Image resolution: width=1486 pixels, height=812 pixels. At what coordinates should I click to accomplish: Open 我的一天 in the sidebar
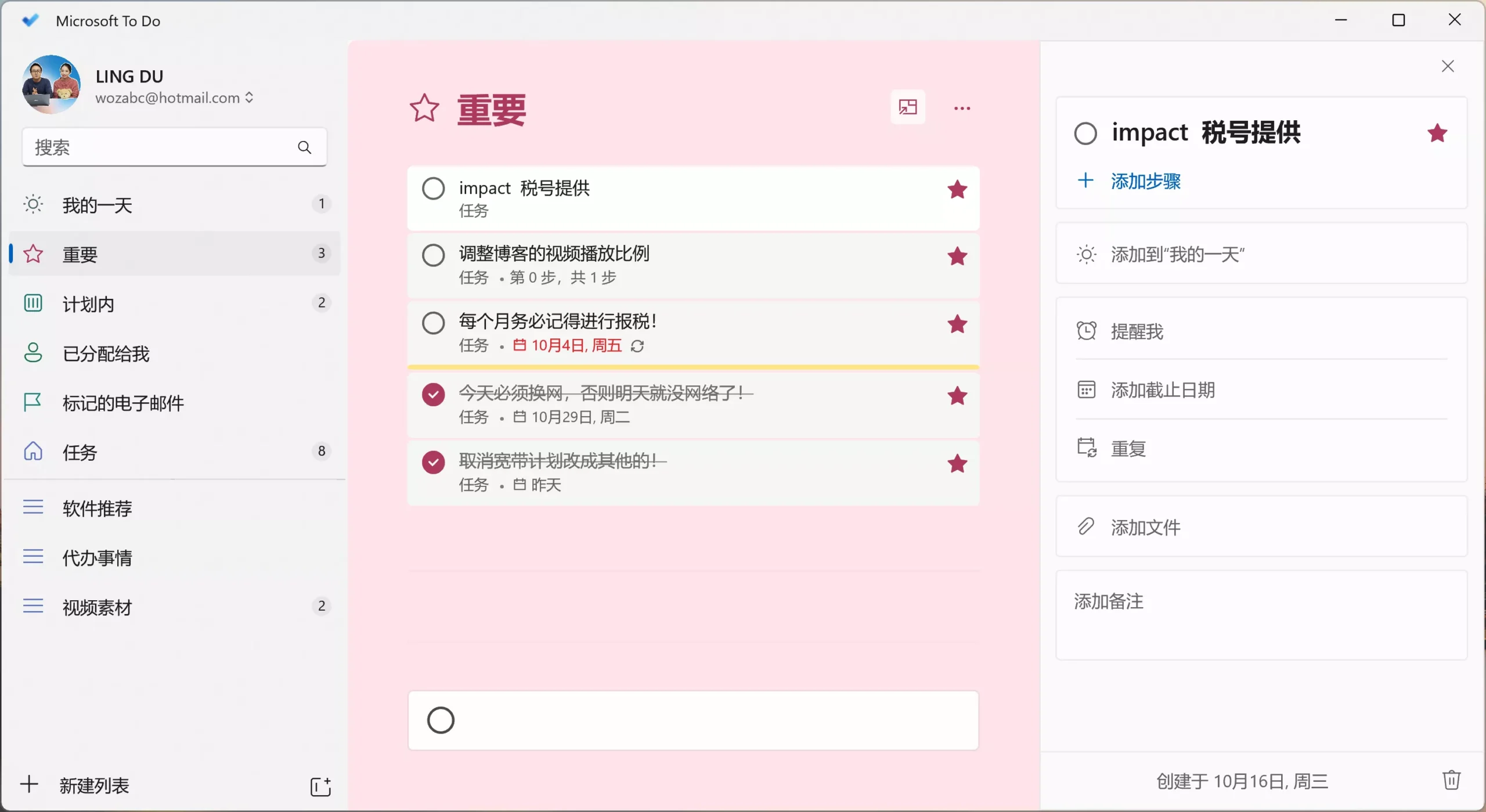pyautogui.click(x=97, y=205)
